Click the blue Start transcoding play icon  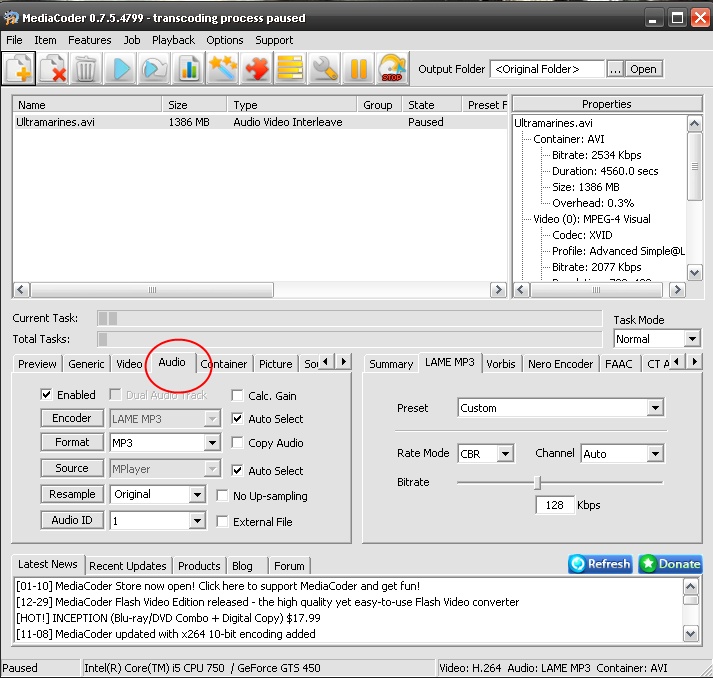(121, 69)
